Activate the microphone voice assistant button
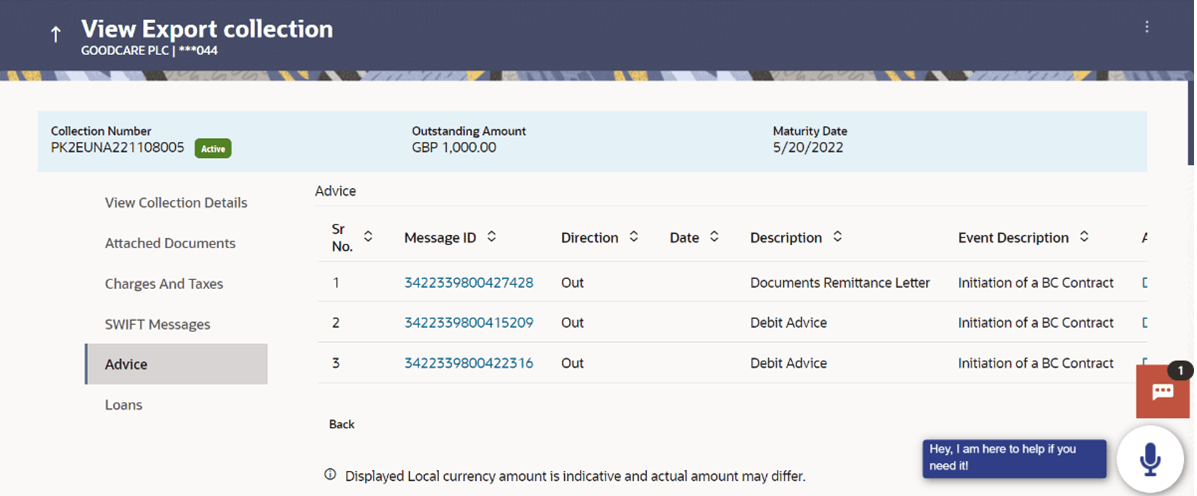The width and height of the screenshot is (1197, 496). point(1150,459)
